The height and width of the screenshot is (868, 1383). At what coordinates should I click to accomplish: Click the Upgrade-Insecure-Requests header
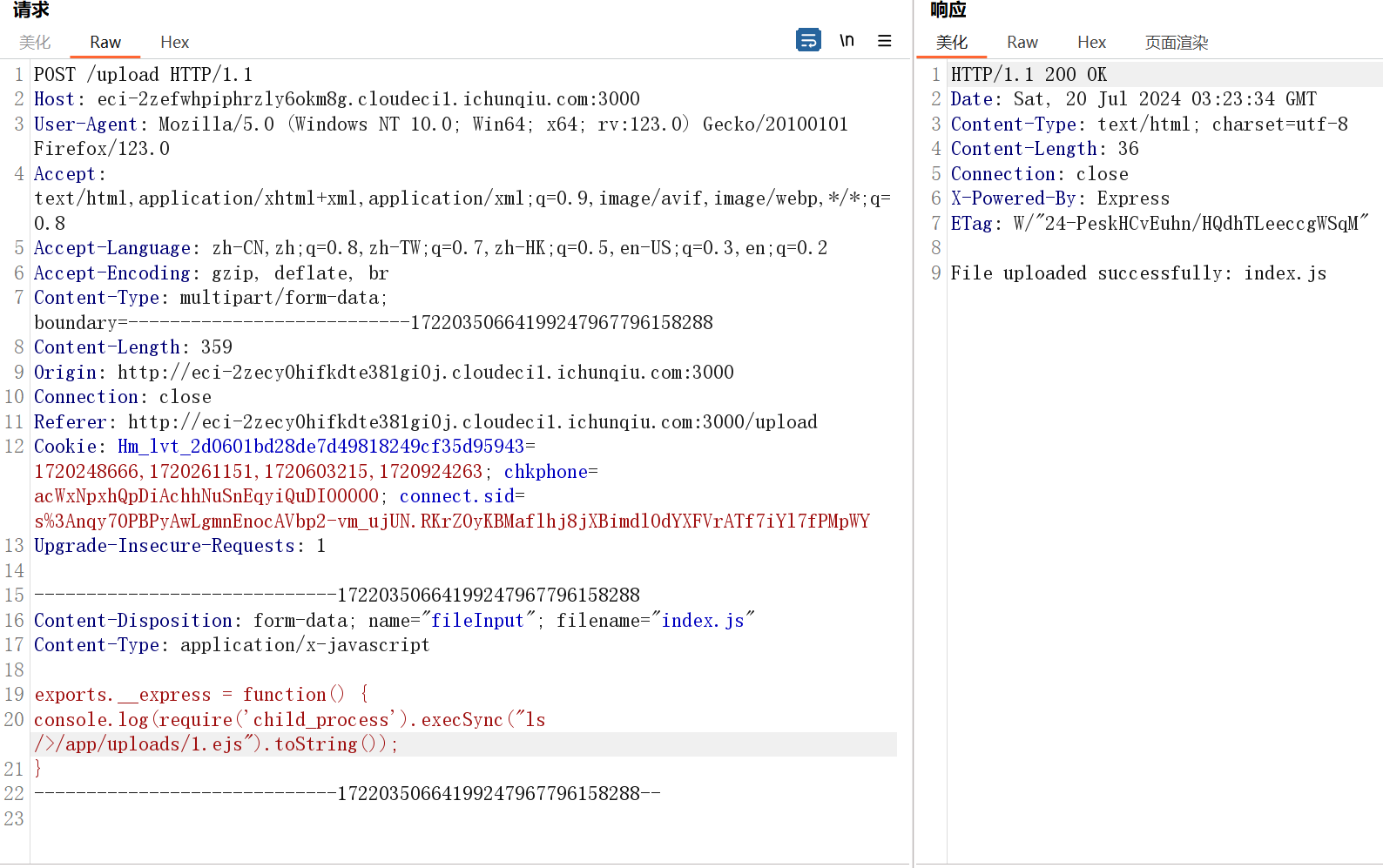point(180,546)
